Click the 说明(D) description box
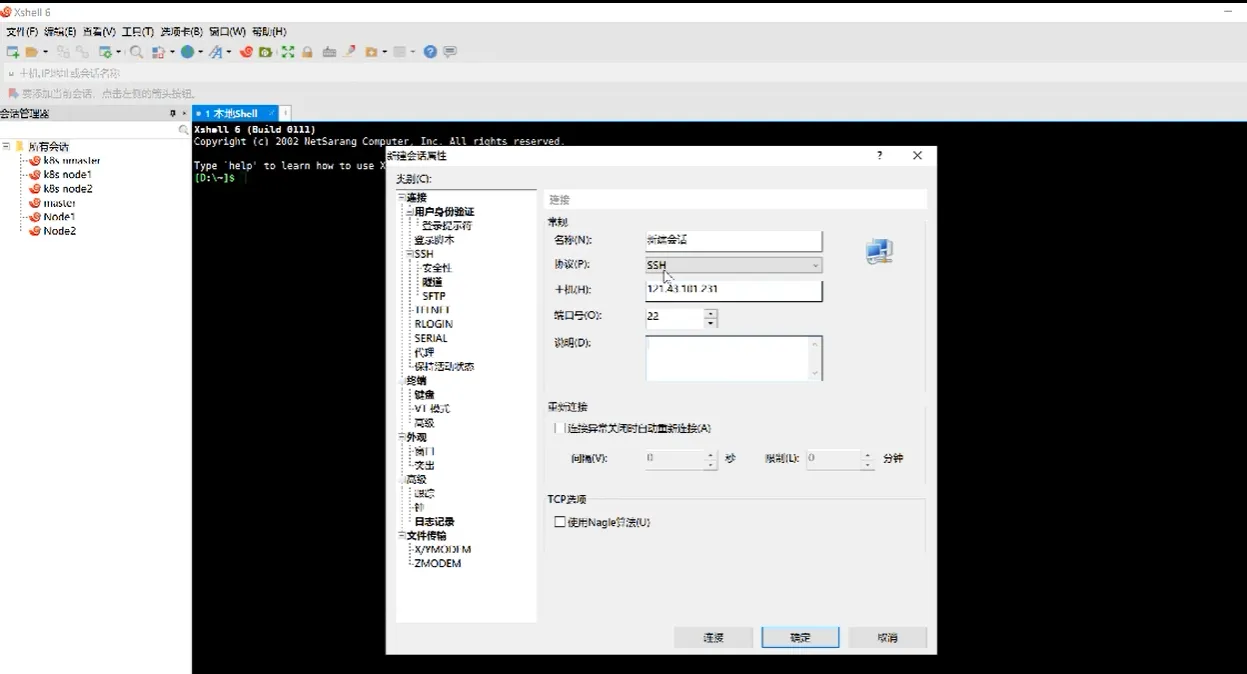The height and width of the screenshot is (674, 1247). [734, 358]
